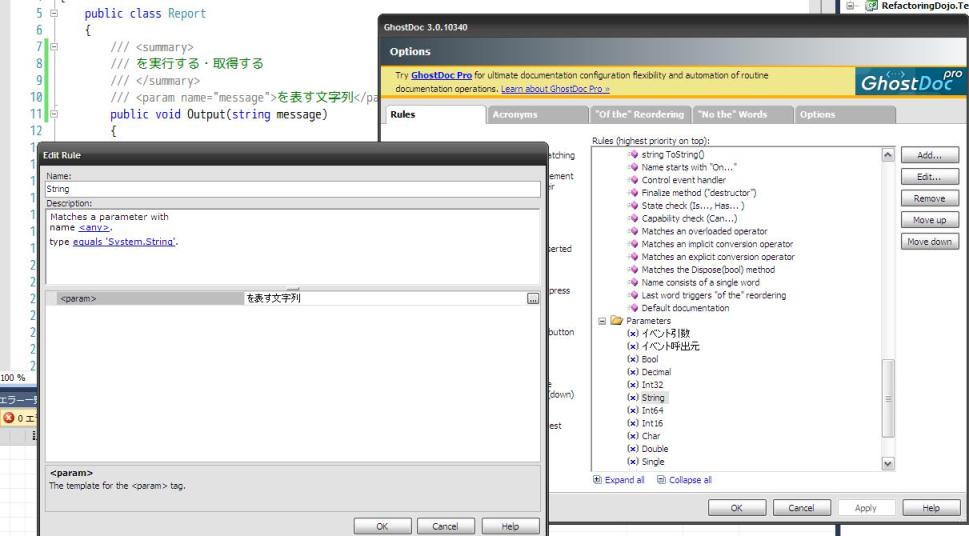Click the (x) icon next to Decimal
Viewport: 969px width, 536px height.
pyautogui.click(x=633, y=372)
